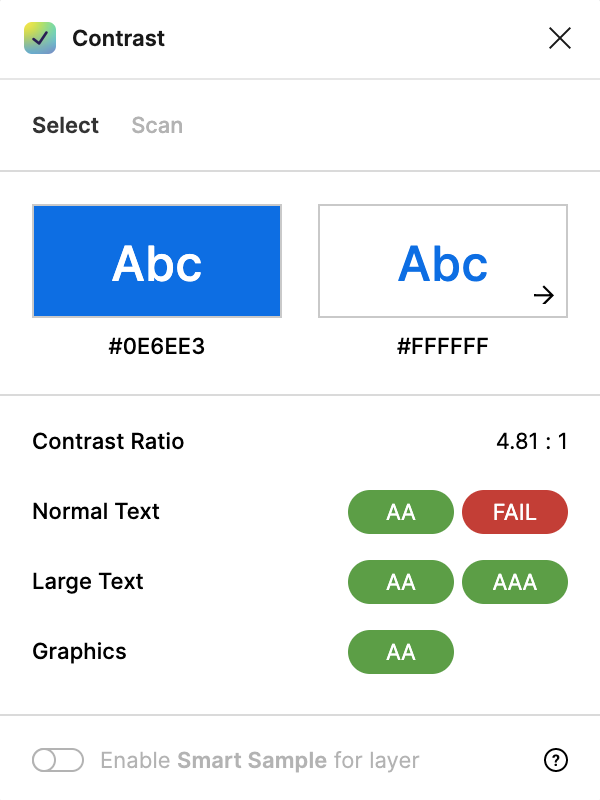Click the Normal Text AA badge
This screenshot has width=600, height=800.
[401, 512]
